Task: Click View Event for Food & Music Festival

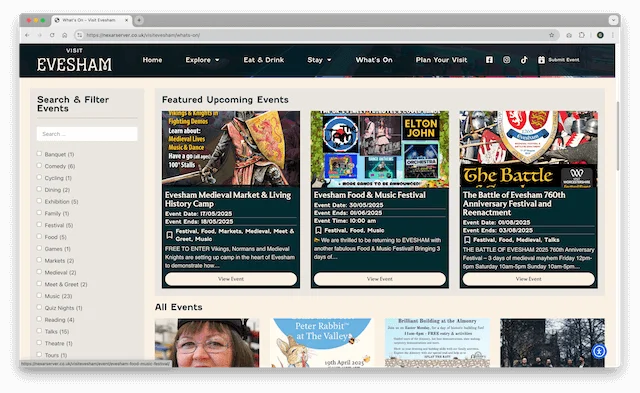Action: tap(380, 279)
